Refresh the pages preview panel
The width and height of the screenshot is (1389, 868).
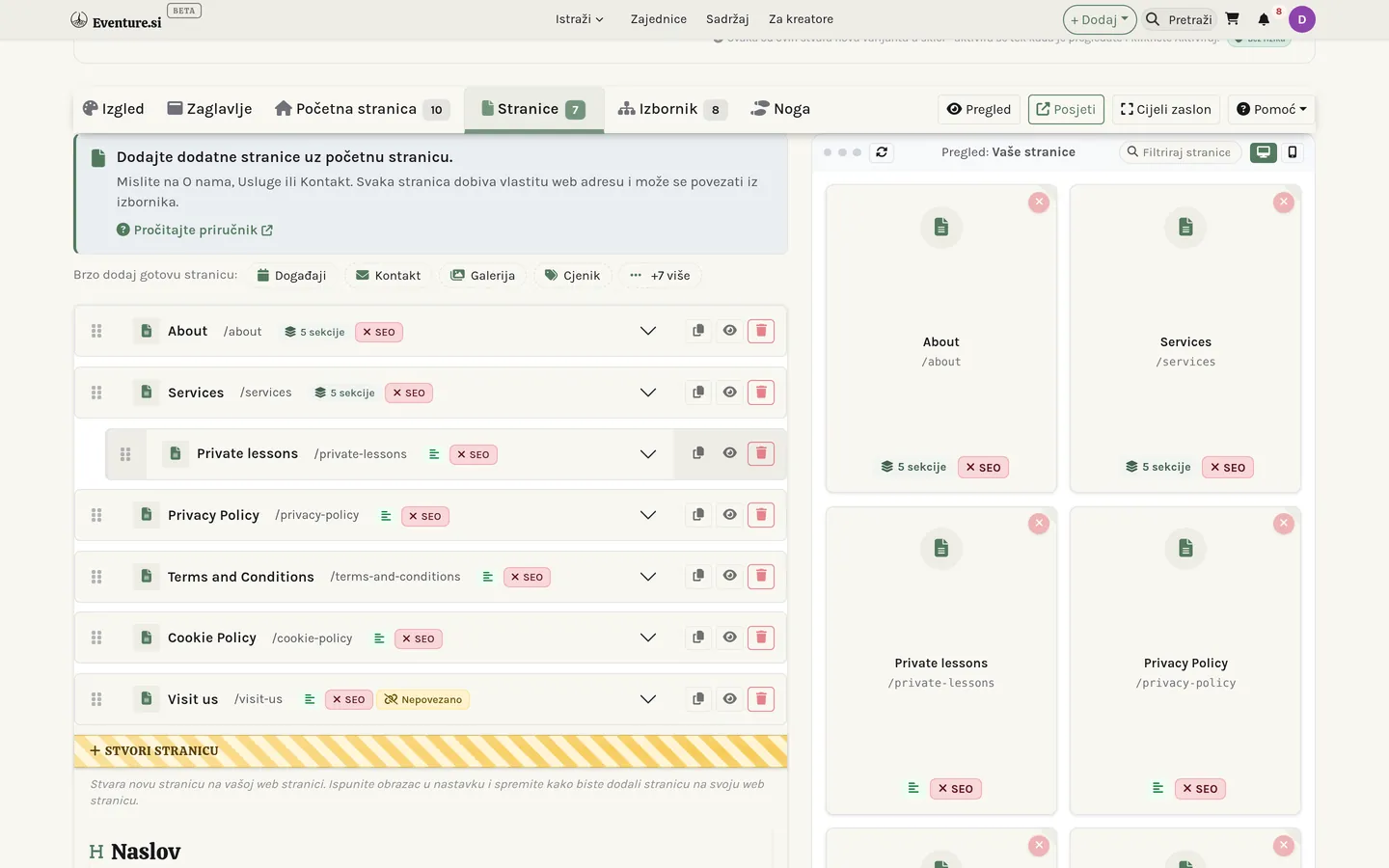(x=882, y=152)
